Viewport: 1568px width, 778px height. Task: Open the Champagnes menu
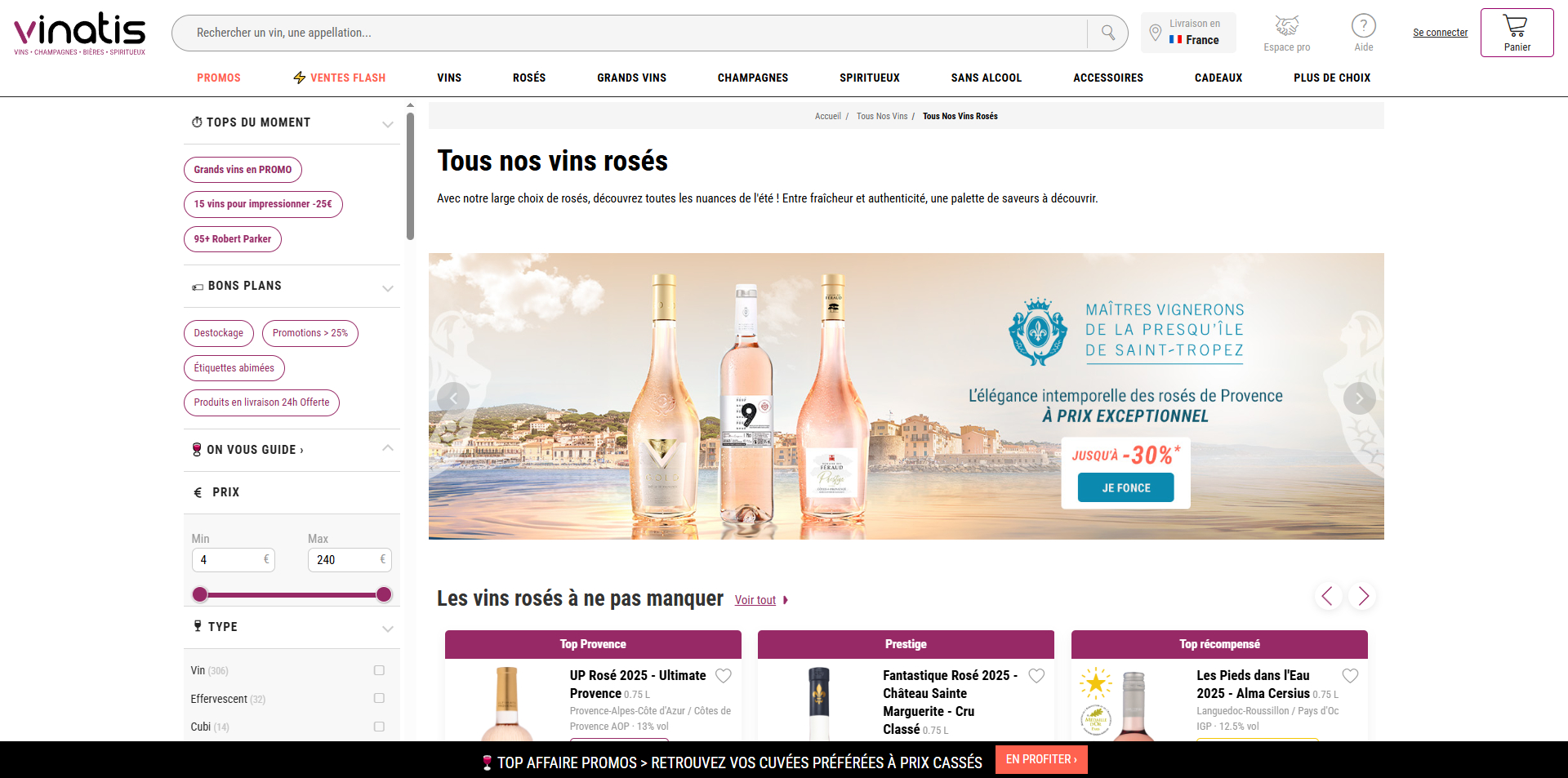click(x=753, y=78)
